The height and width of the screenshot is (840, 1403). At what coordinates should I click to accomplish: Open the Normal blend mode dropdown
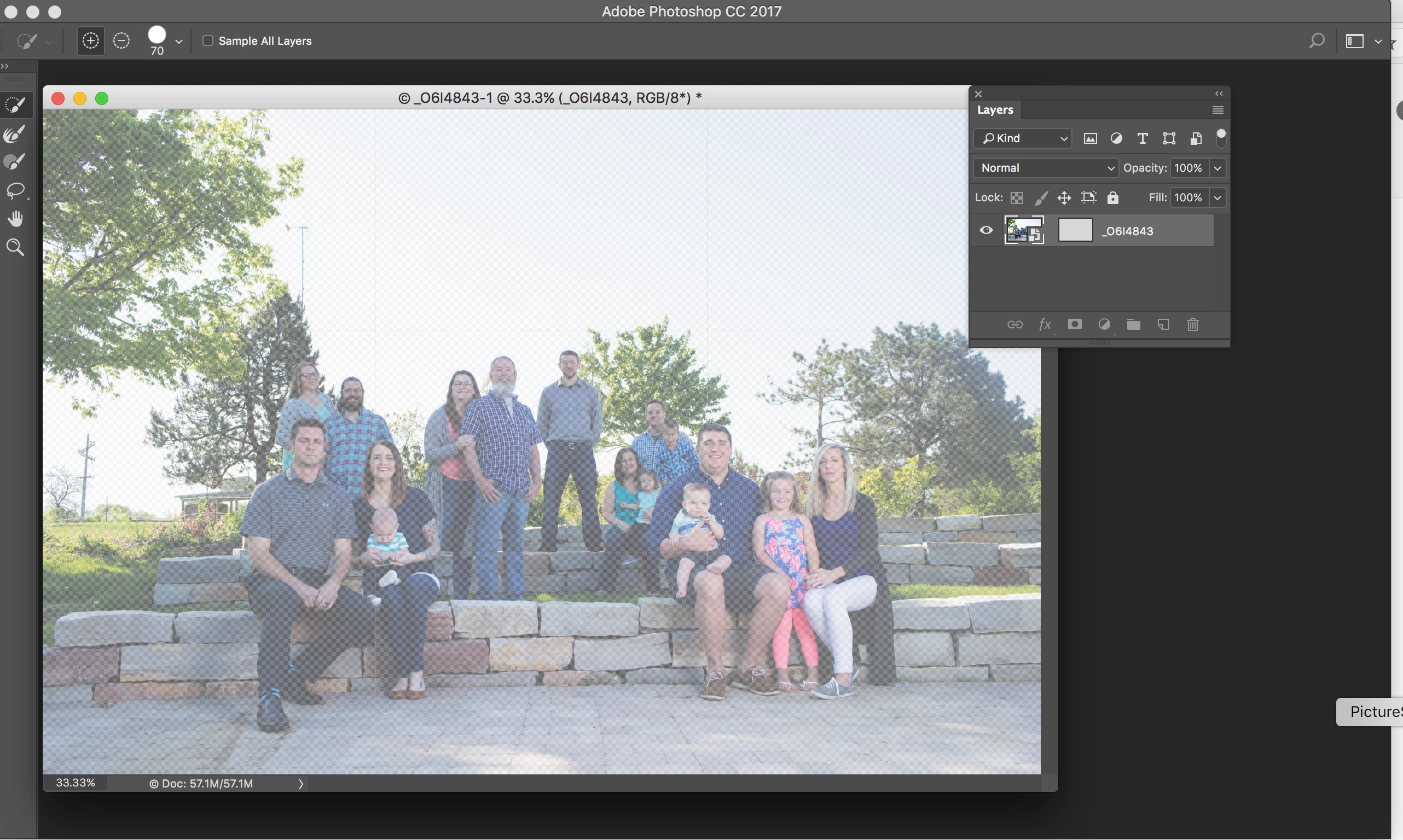click(x=1046, y=168)
